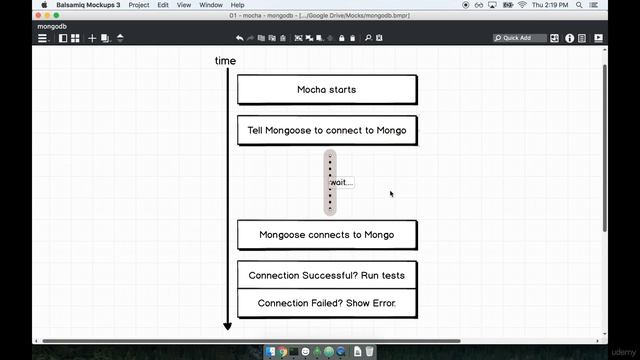This screenshot has width=640, height=360.
Task: Select "Connection Successful? Run tests" box
Action: (327, 276)
